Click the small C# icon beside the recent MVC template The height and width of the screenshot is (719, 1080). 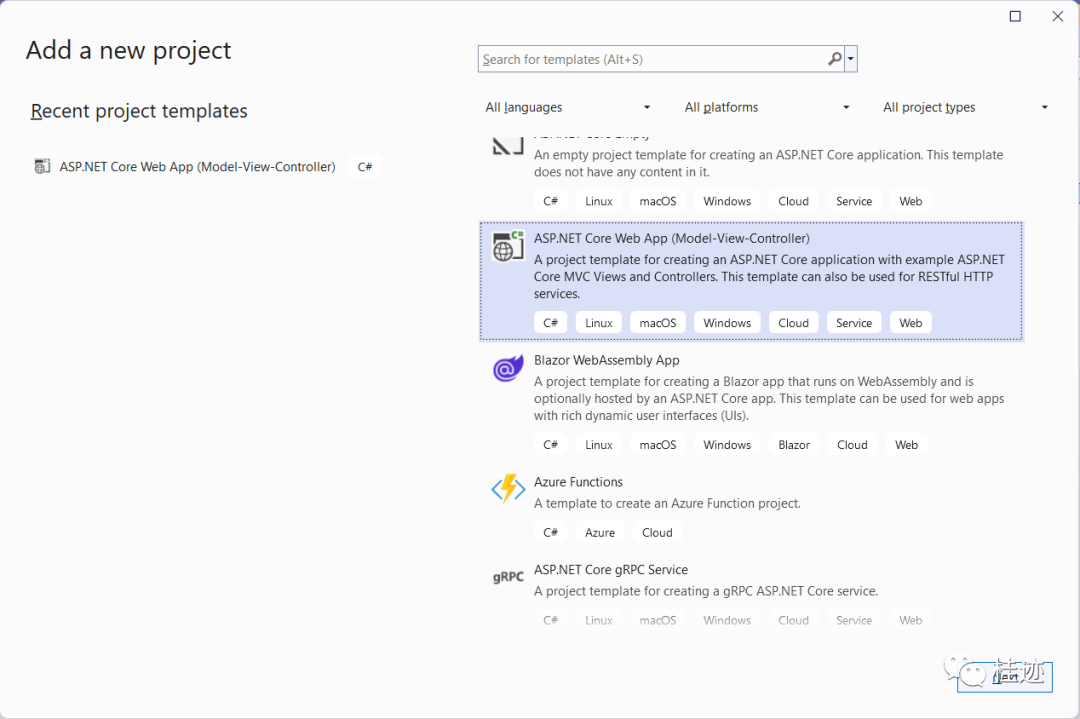pos(365,166)
